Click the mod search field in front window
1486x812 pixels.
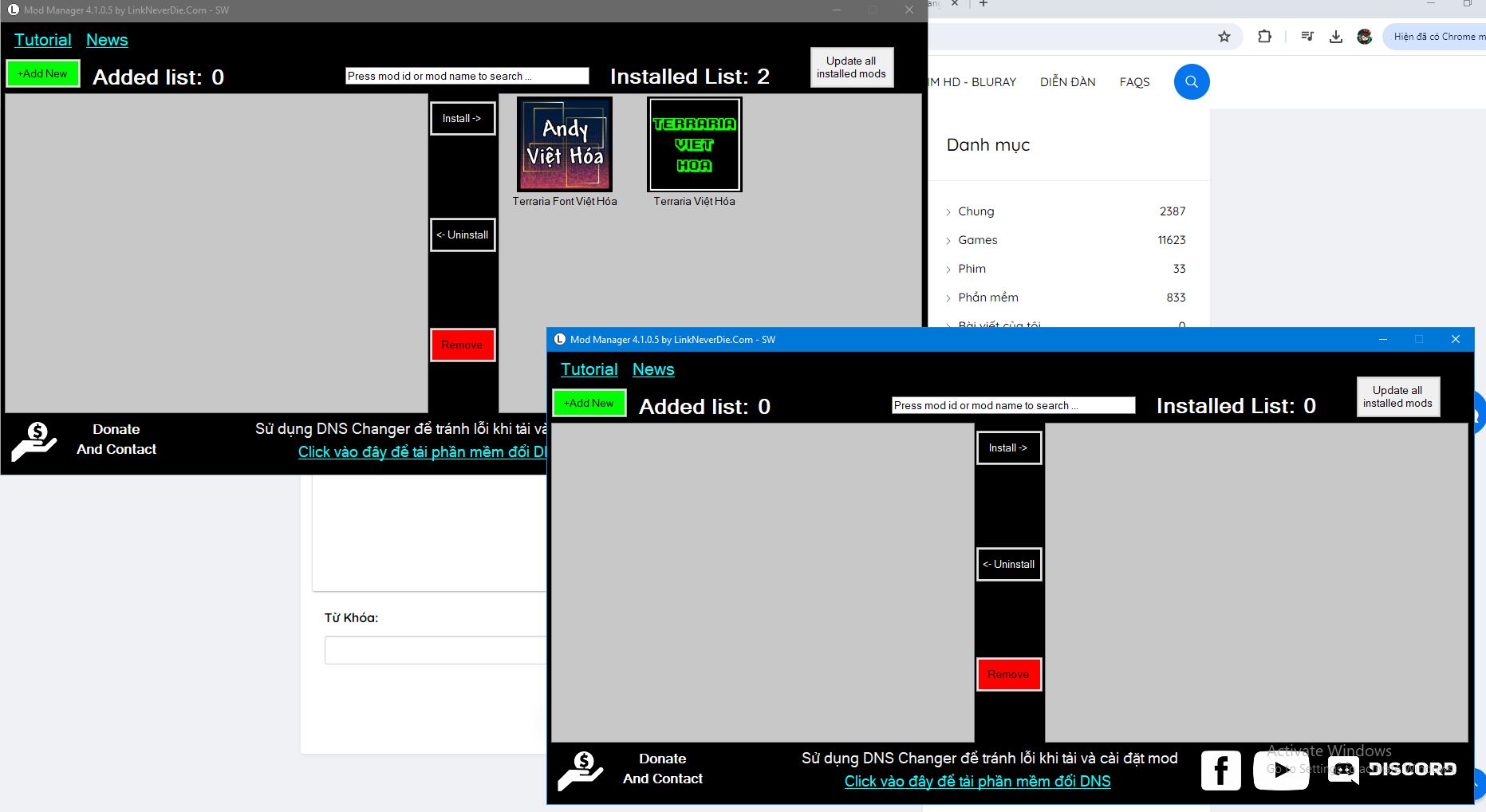pos(1013,405)
